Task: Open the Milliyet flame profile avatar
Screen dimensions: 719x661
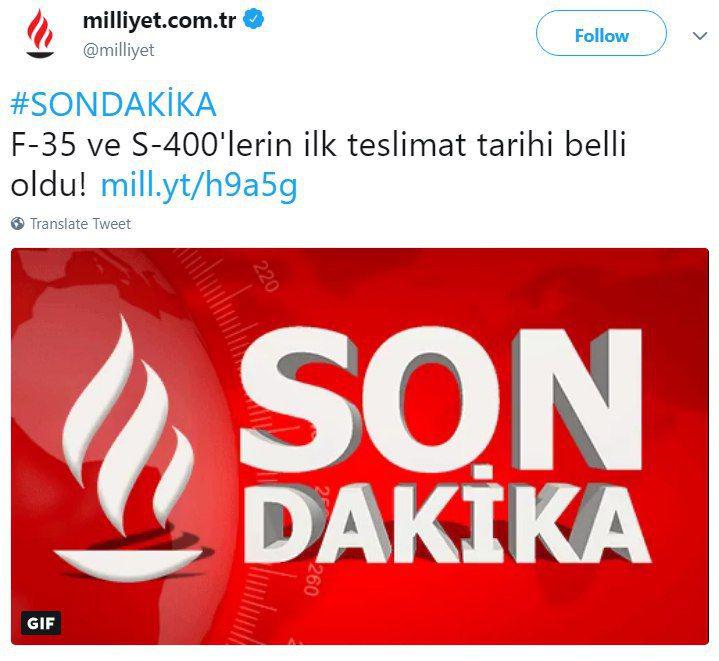Action: coord(40,34)
